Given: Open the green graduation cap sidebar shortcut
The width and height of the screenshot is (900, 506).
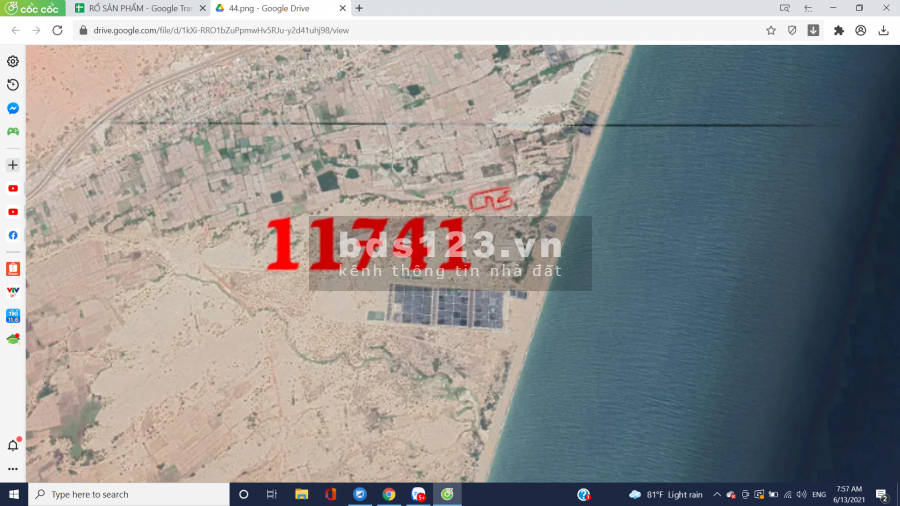Looking at the screenshot, I should click(13, 339).
